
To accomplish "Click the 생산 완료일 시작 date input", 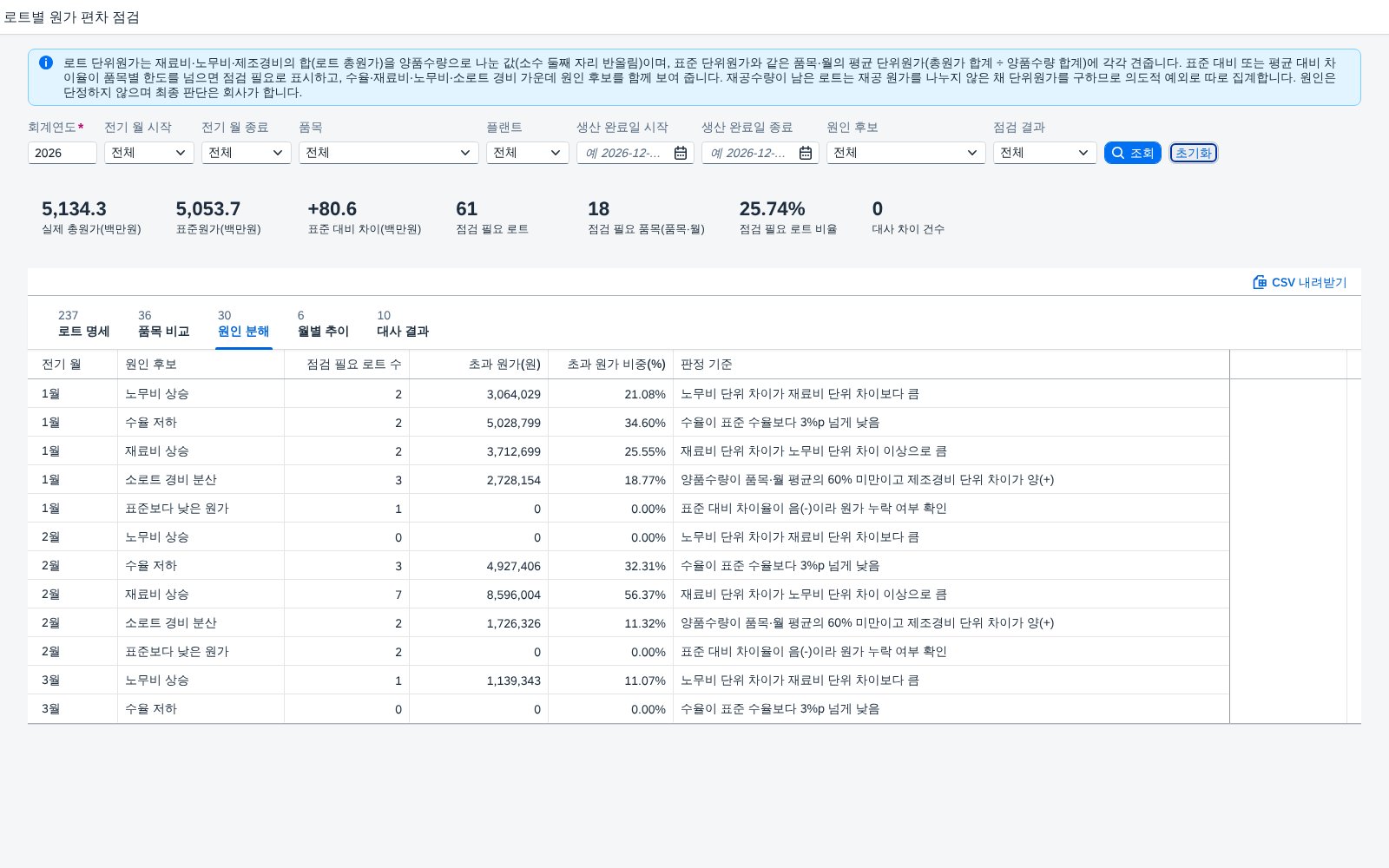I will pos(625,153).
